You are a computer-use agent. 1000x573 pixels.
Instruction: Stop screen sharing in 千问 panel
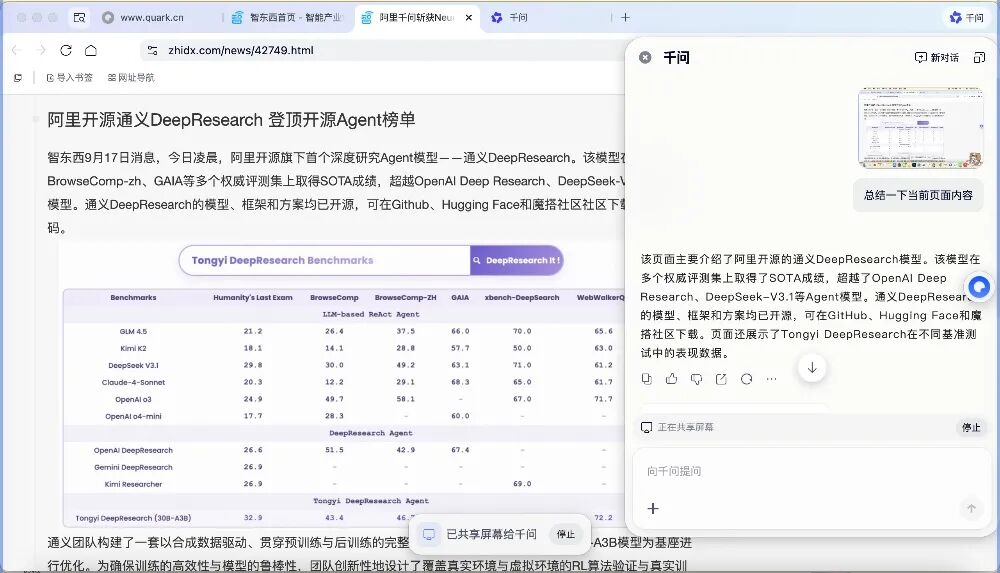click(x=971, y=428)
